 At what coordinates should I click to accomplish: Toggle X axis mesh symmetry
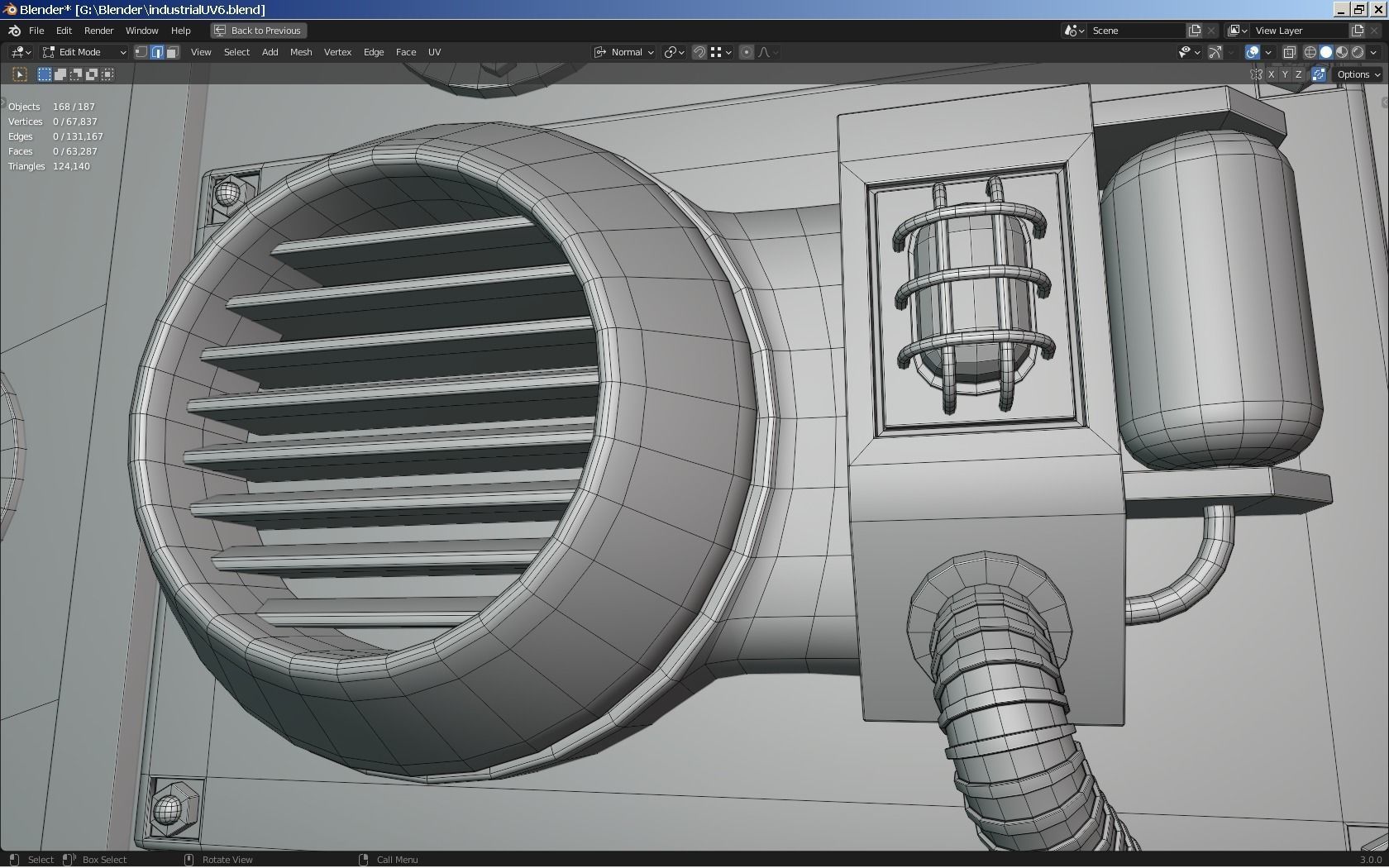pyautogui.click(x=1271, y=74)
